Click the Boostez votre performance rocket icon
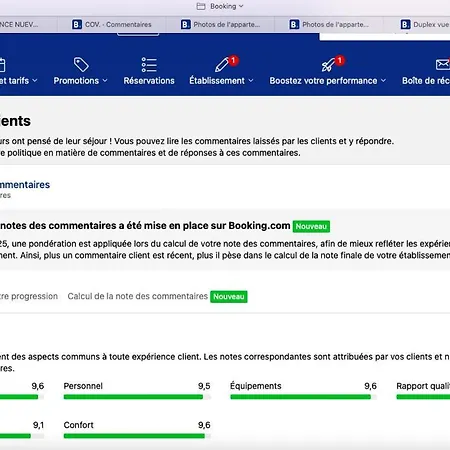The width and height of the screenshot is (450, 450). (328, 65)
